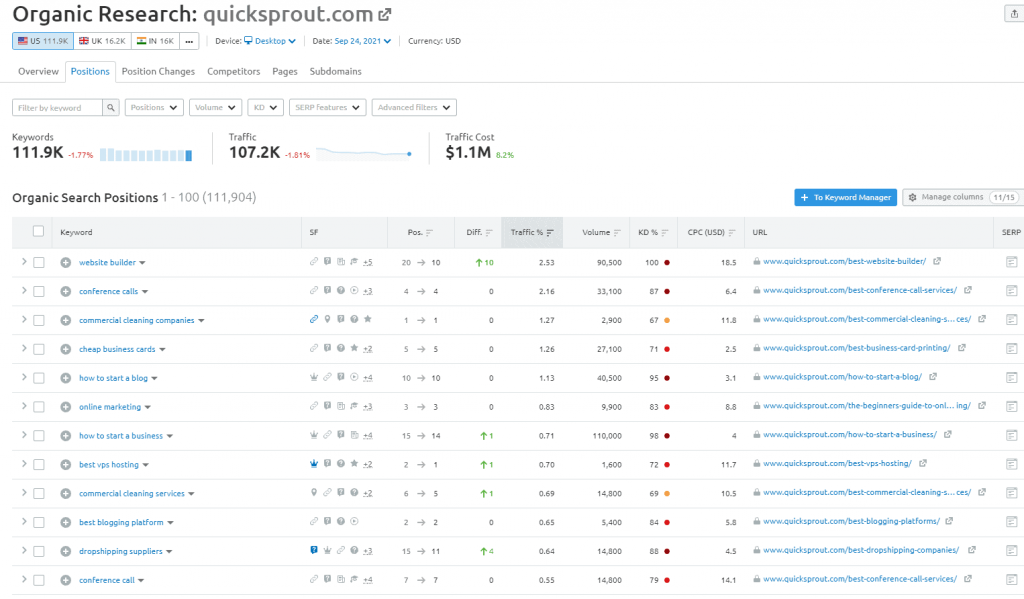
Task: Check the 'how to start a blog' checkbox
Action: (x=39, y=378)
